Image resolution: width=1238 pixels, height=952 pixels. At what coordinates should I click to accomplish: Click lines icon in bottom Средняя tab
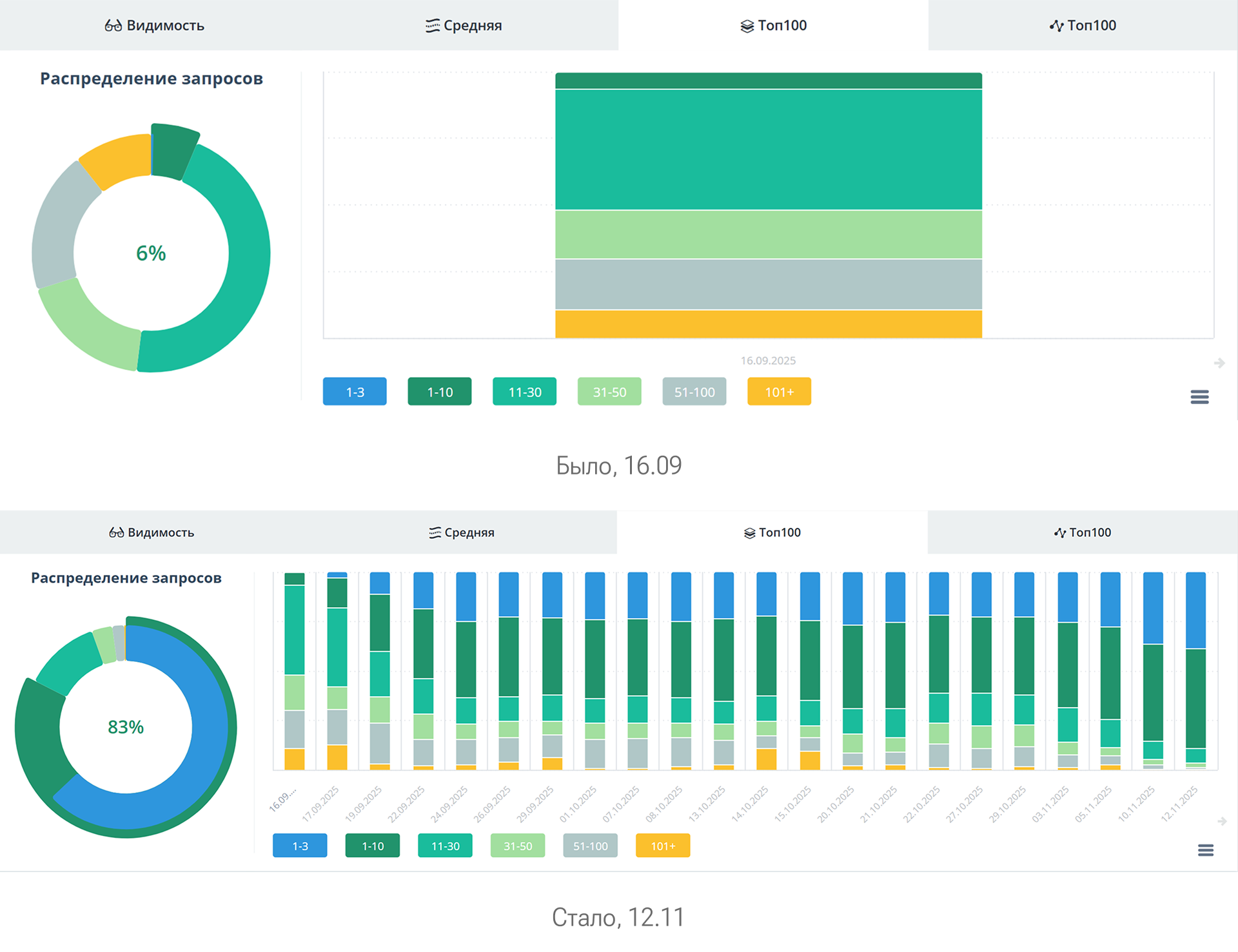[435, 533]
